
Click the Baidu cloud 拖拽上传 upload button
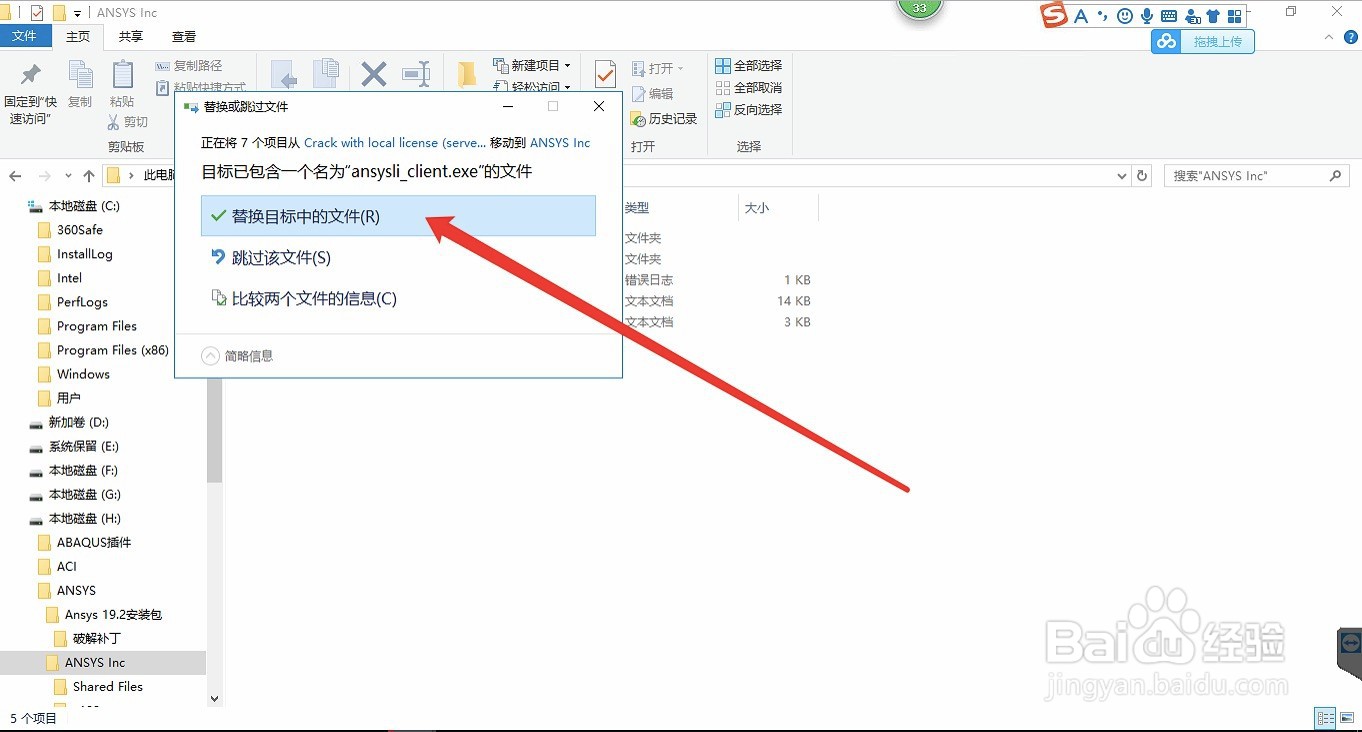coord(1203,41)
